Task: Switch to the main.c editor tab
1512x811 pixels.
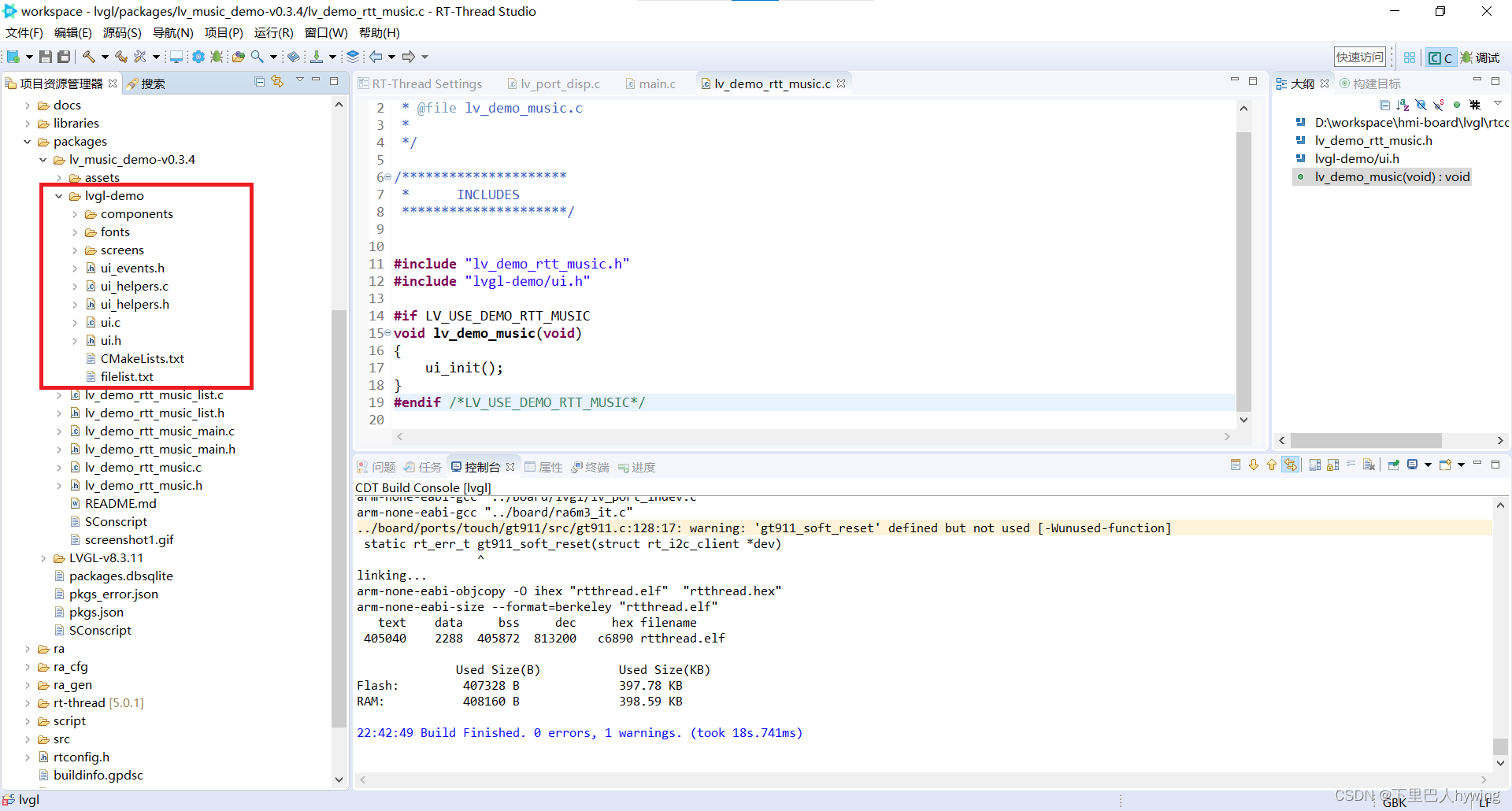Action: tap(650, 83)
